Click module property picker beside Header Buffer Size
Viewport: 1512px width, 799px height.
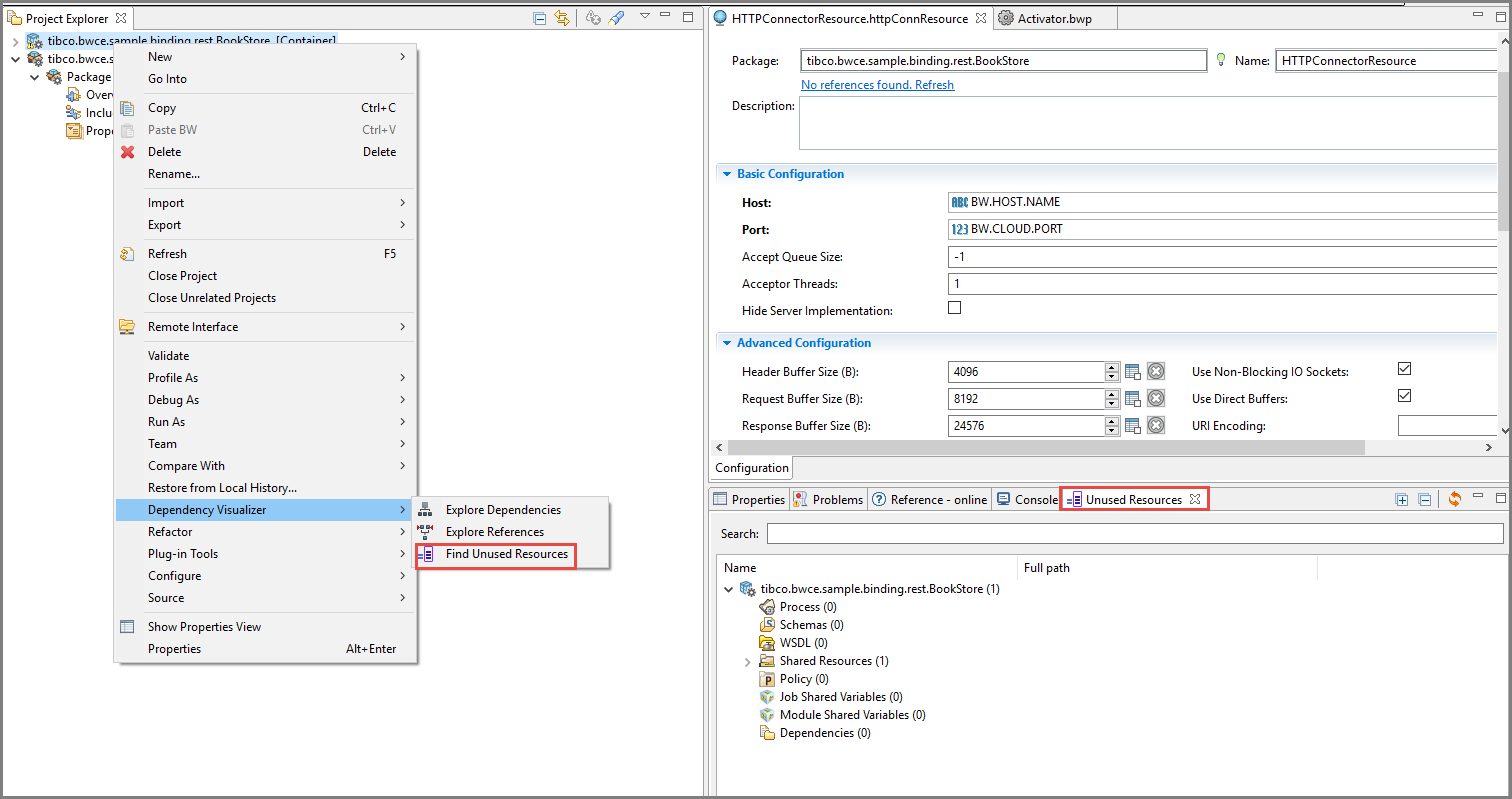pyautogui.click(x=1133, y=371)
